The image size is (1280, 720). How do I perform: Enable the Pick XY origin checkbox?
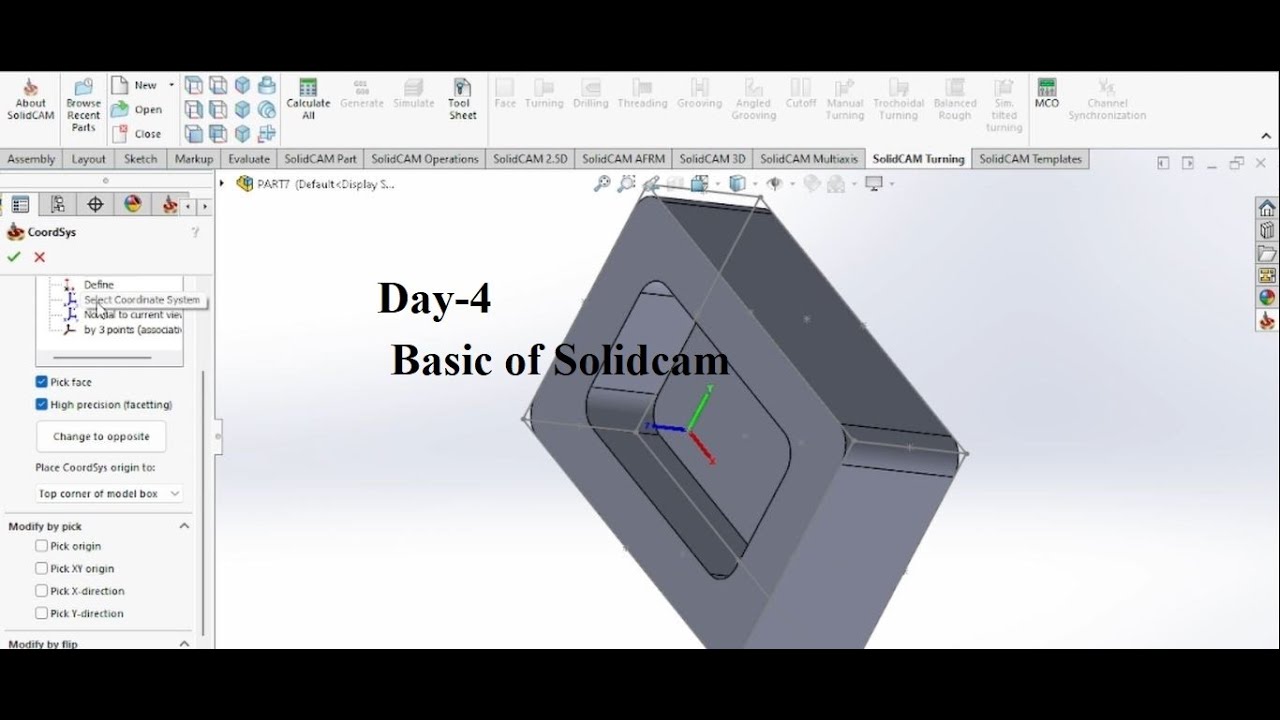coord(42,569)
